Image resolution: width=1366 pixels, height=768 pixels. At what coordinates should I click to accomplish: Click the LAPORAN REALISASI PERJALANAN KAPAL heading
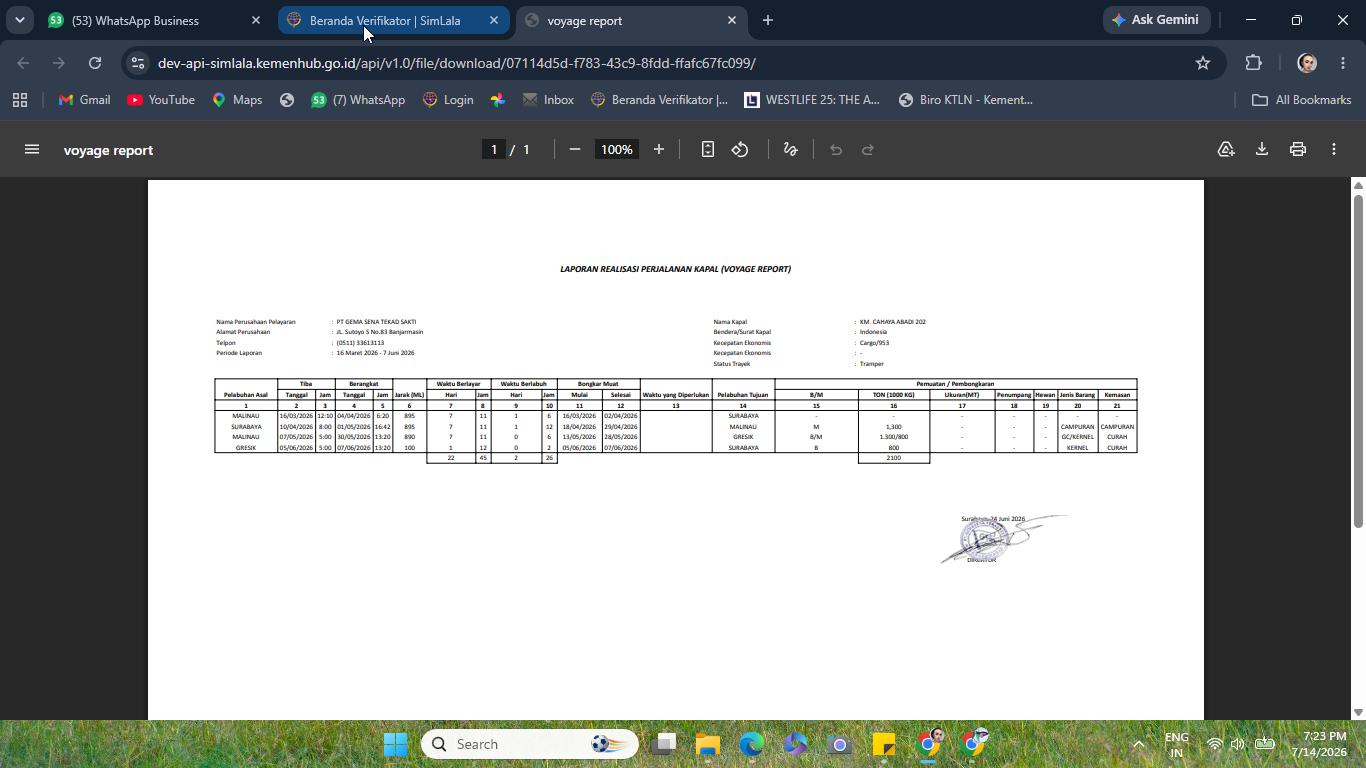(x=675, y=269)
